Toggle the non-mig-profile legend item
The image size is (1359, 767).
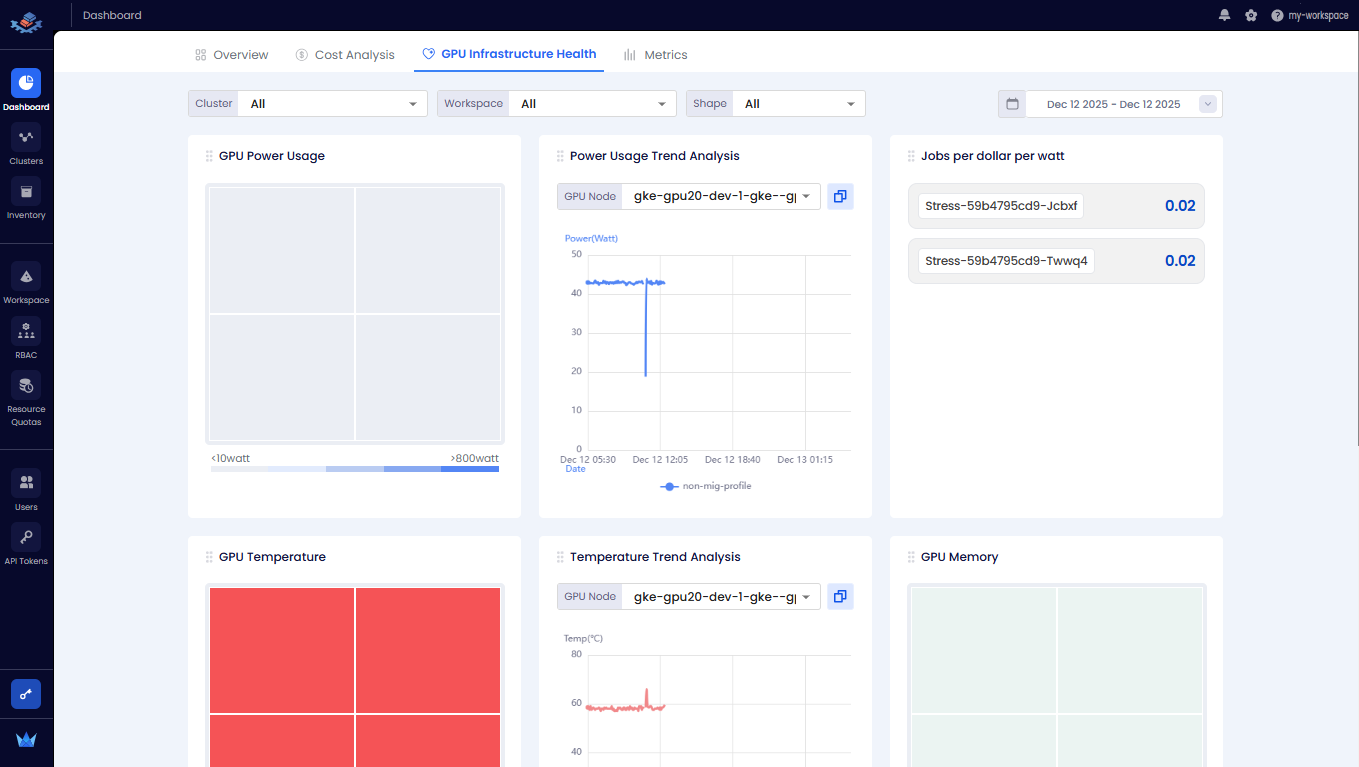click(x=704, y=485)
